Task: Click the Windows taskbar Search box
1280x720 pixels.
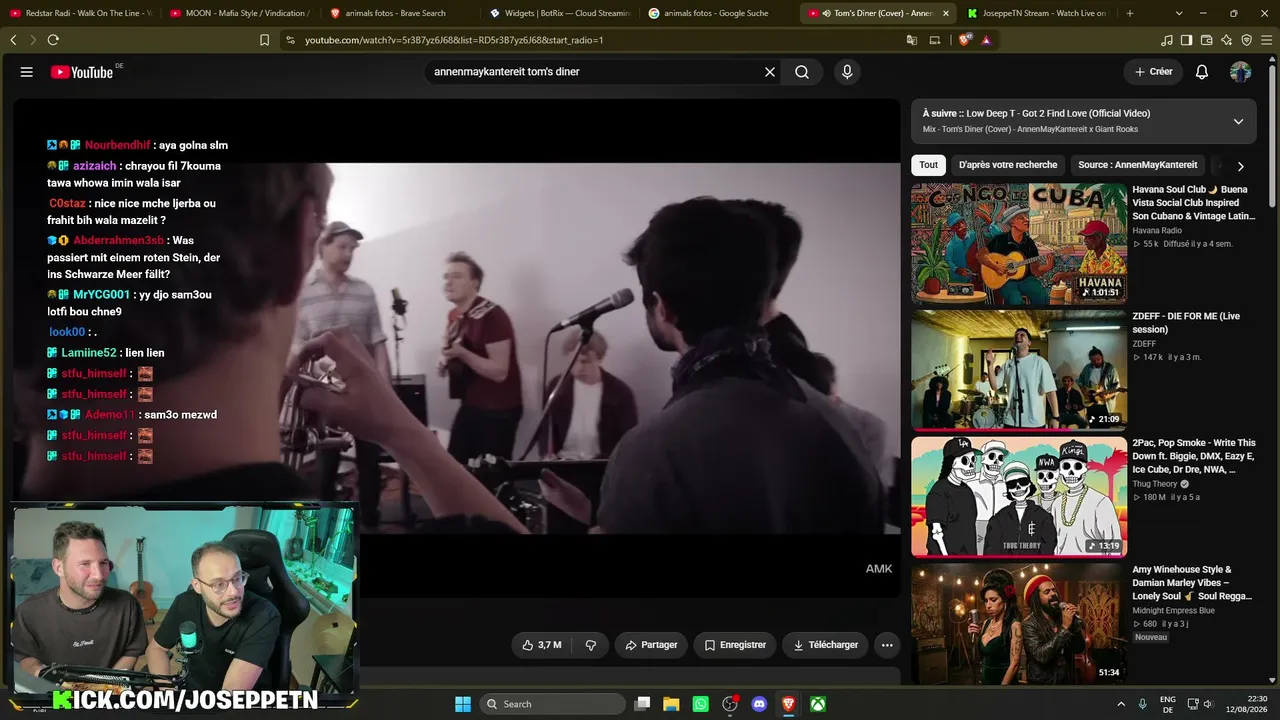Action: pyautogui.click(x=553, y=704)
